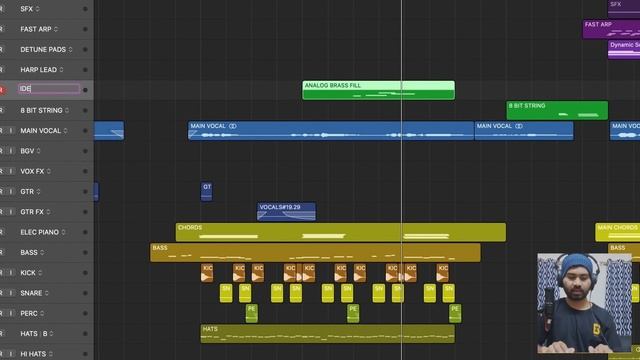The image size is (640, 360).
Task: Click the KICK track name
Action: click(x=28, y=273)
